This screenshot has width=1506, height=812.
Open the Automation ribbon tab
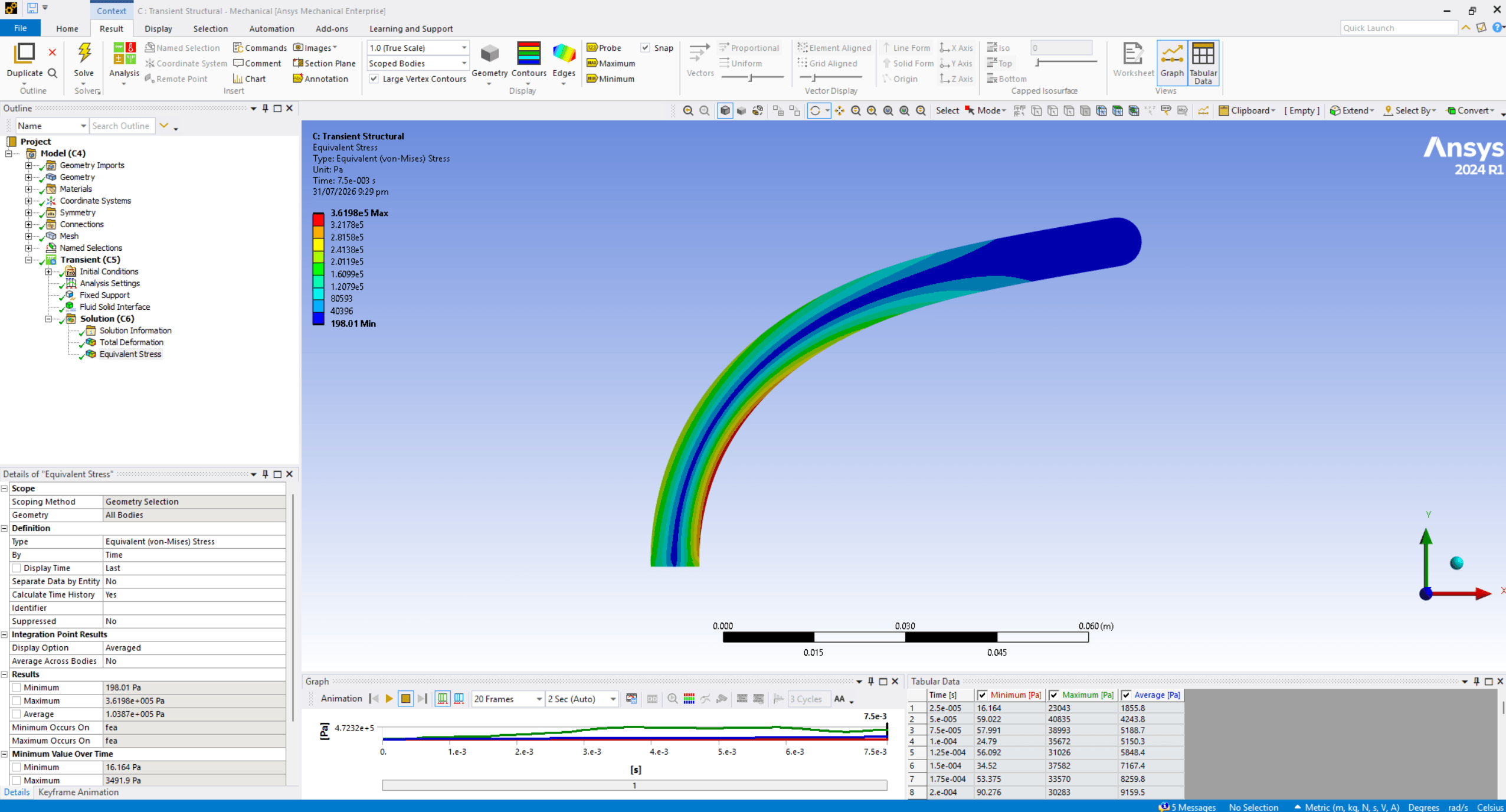click(271, 28)
